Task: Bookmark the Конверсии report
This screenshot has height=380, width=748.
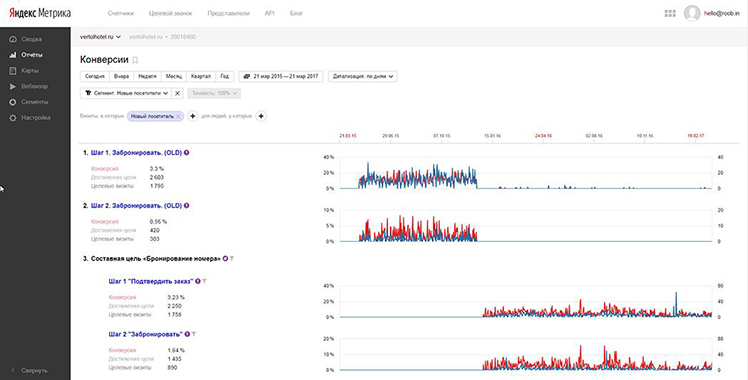Action: coord(135,60)
